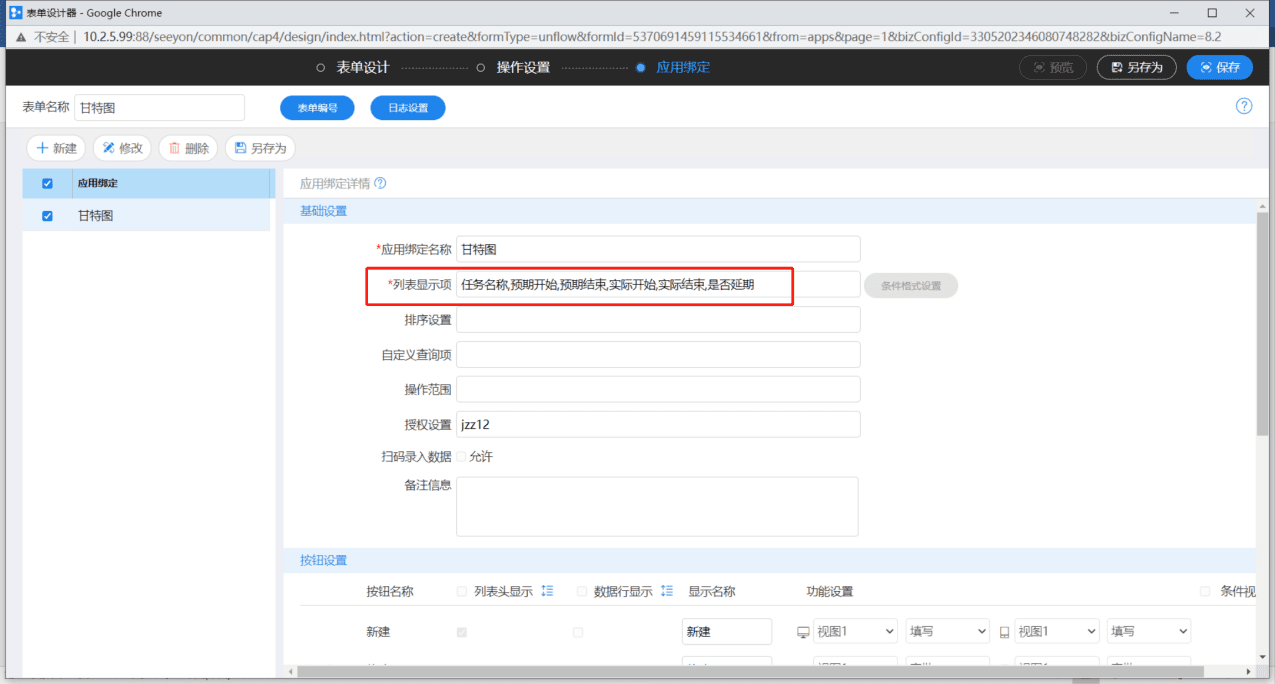The image size is (1275, 684).
Task: Click the 表单名称 input field
Action: [159, 107]
